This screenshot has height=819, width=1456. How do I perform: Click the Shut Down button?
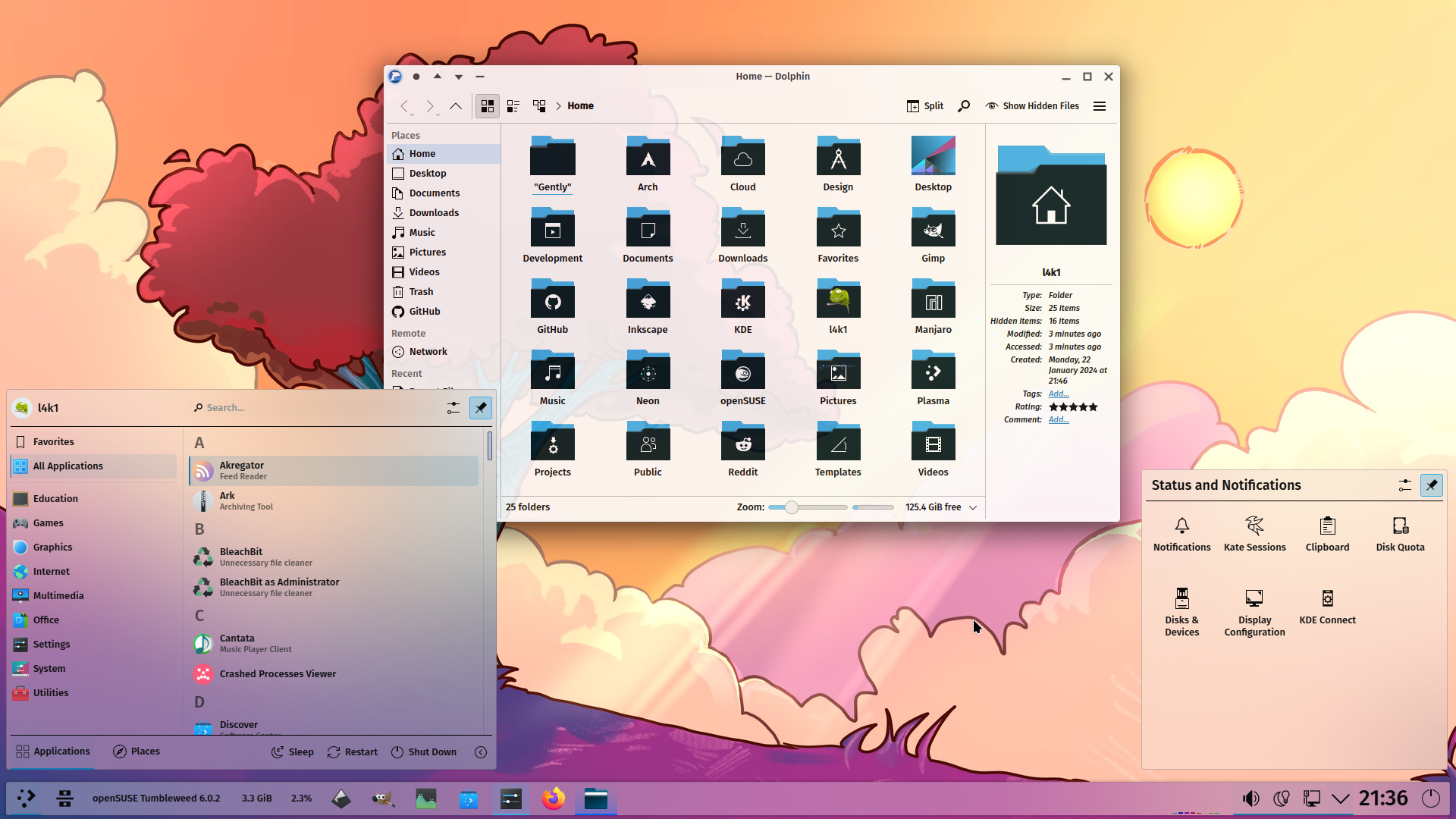pos(424,752)
